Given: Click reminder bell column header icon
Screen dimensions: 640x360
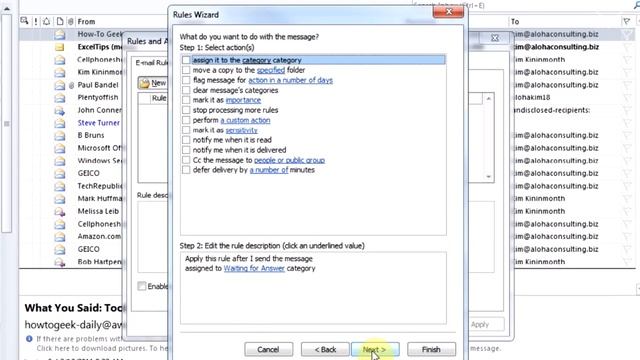Looking at the screenshot, I should tap(47, 22).
